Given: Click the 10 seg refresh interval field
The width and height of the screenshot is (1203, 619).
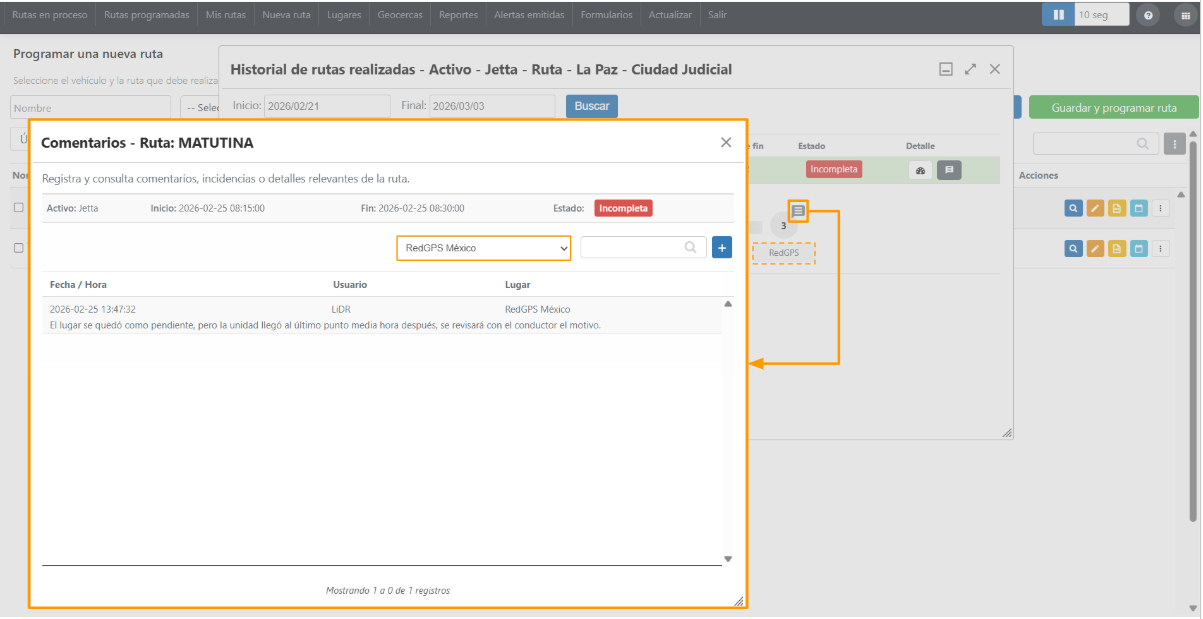Looking at the screenshot, I should pos(1102,15).
